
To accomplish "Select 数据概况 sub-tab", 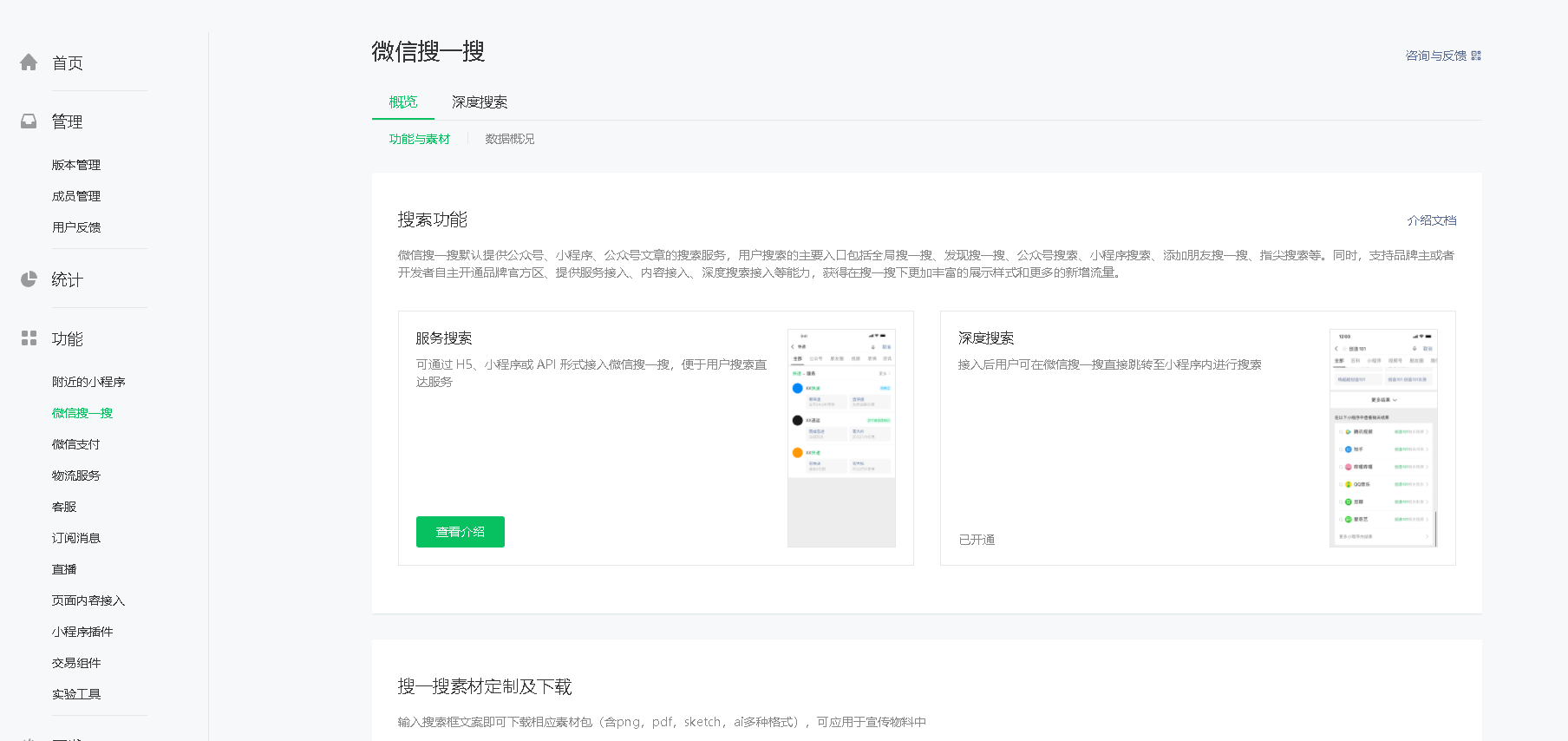I will 510,139.
